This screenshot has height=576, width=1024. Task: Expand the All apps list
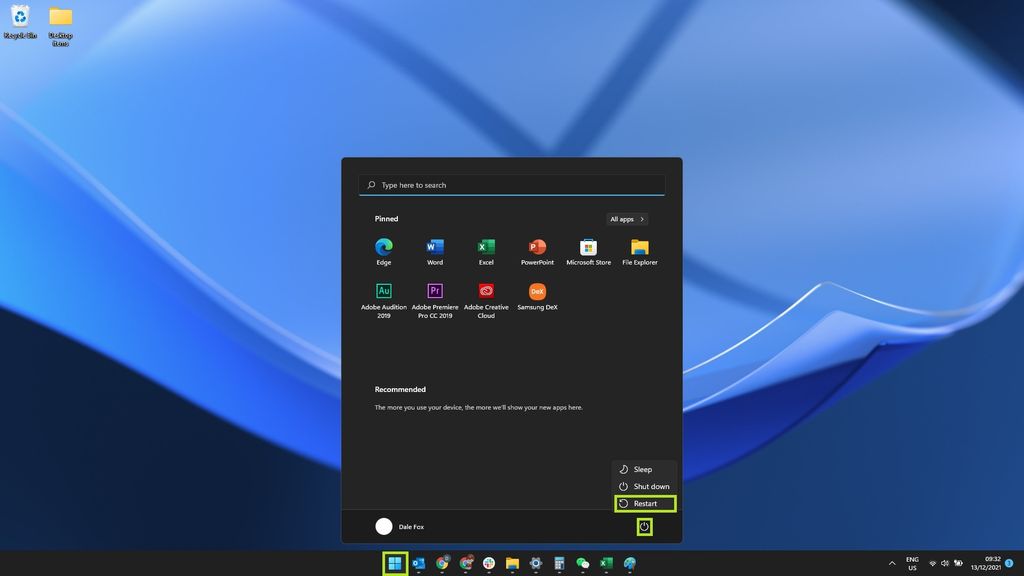pos(626,219)
